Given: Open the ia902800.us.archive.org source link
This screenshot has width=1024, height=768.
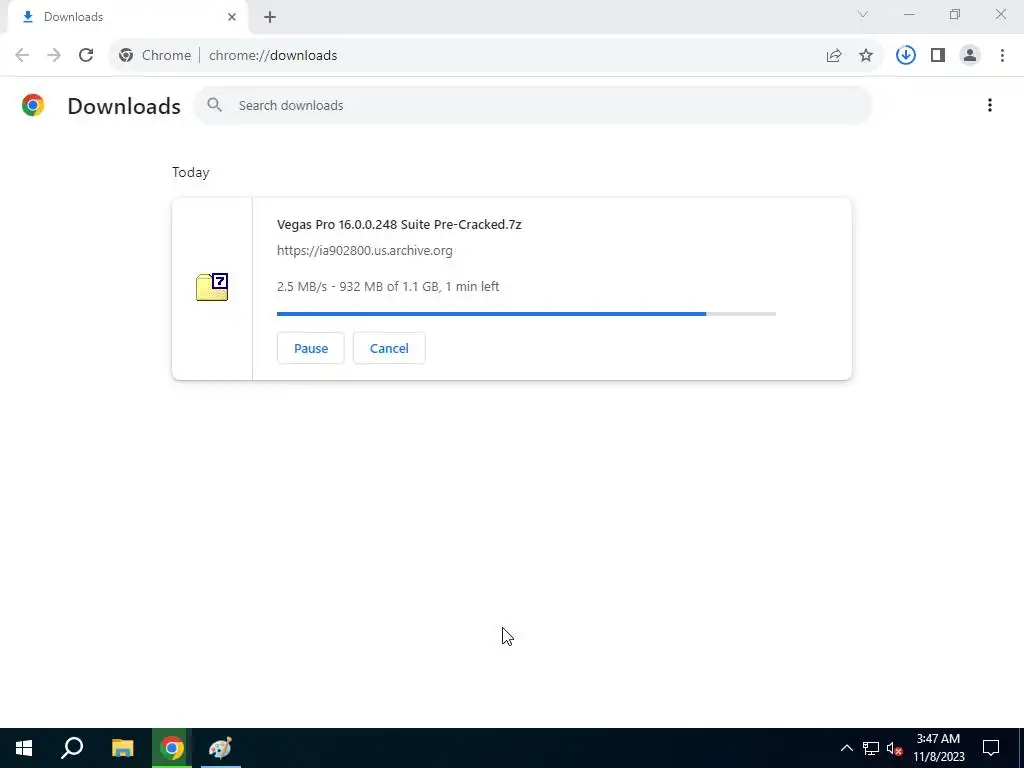Looking at the screenshot, I should (364, 251).
